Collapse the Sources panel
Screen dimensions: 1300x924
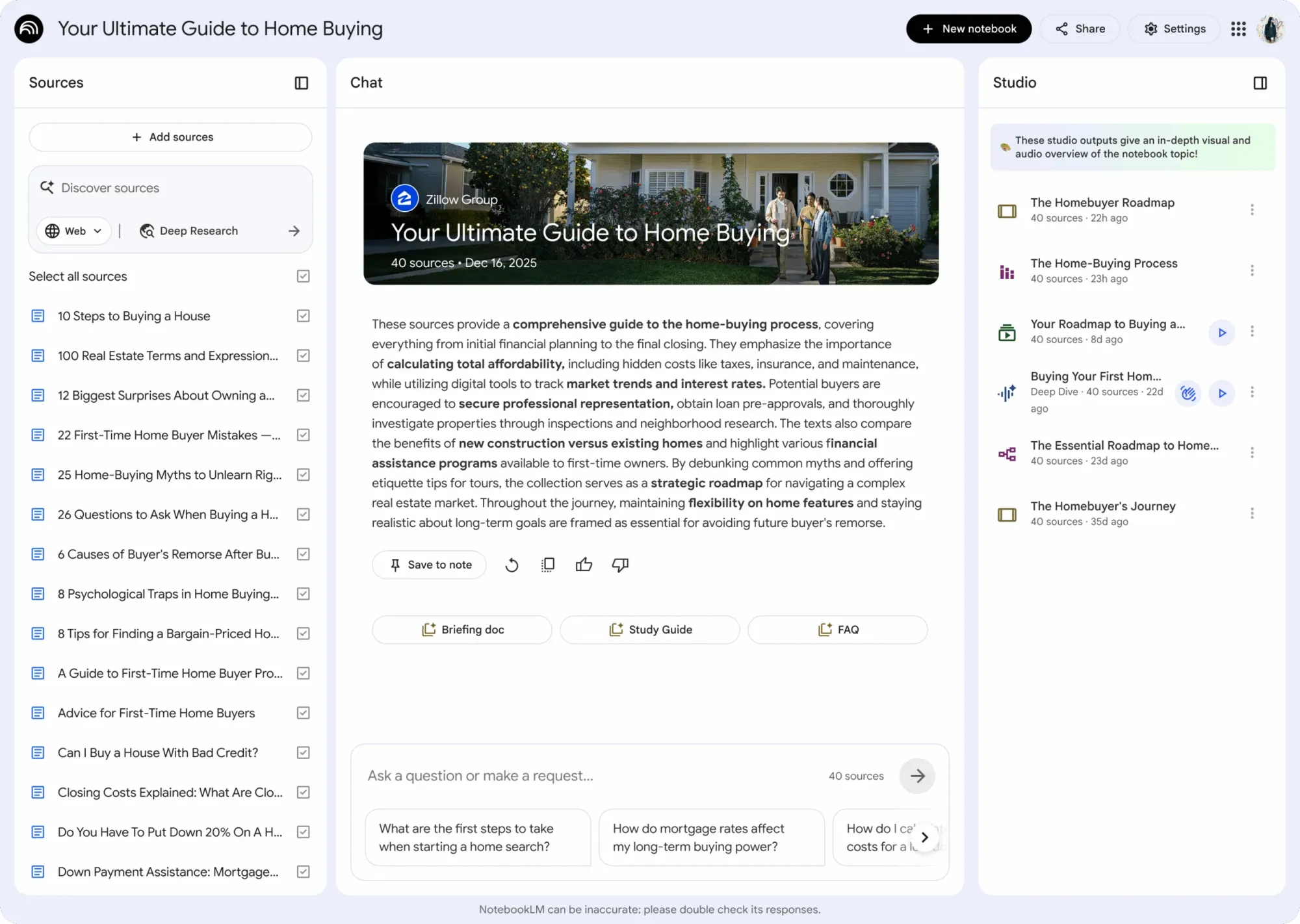click(302, 83)
